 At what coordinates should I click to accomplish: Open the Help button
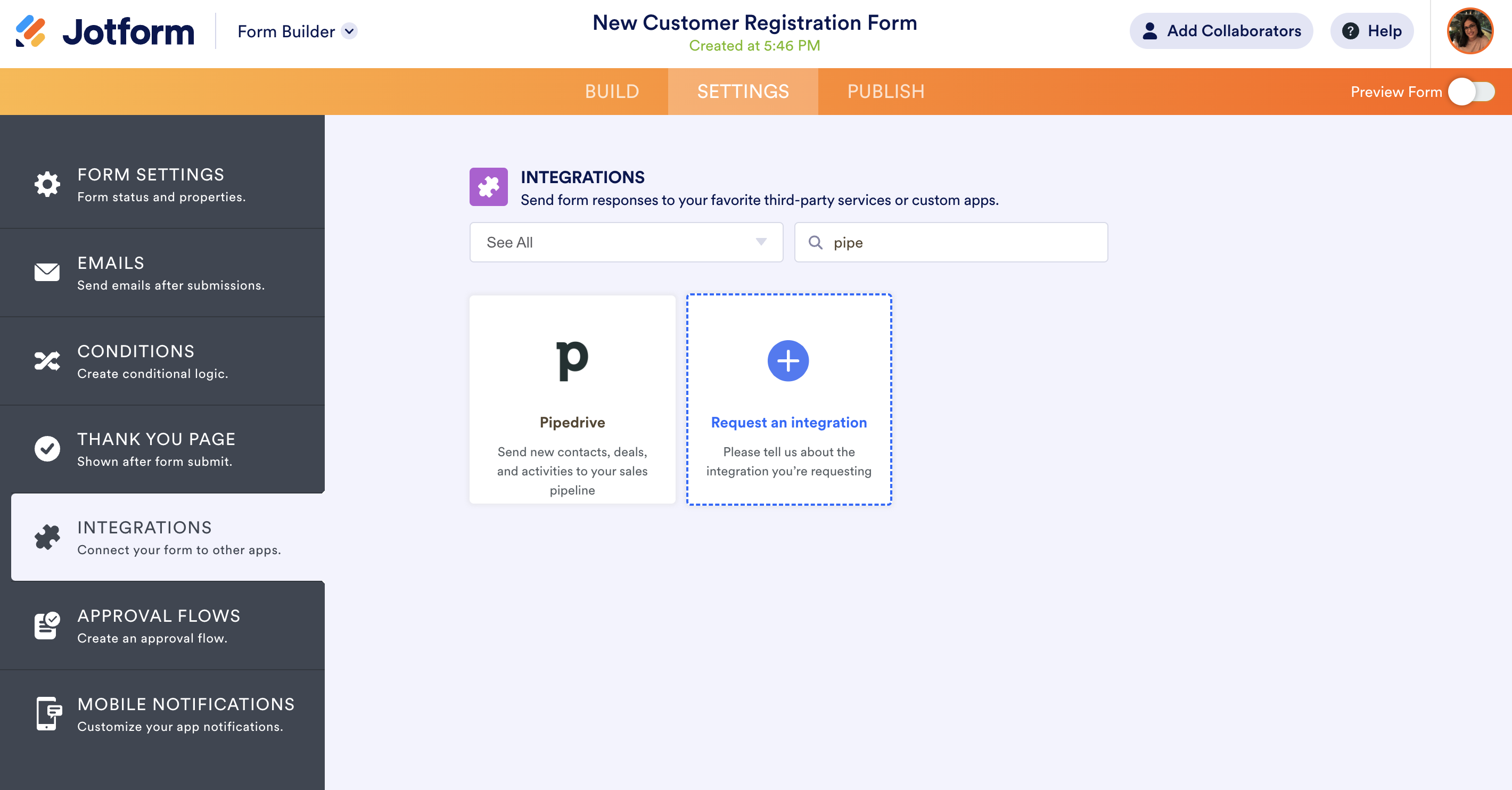click(x=1372, y=31)
